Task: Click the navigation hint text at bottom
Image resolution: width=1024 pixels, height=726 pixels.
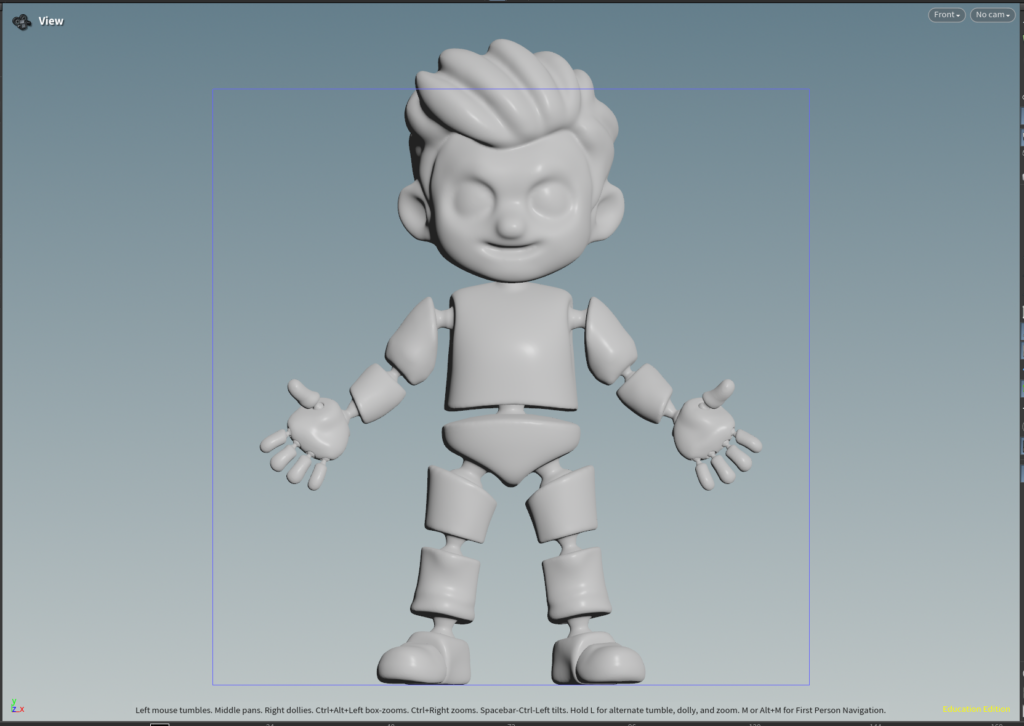Action: pyautogui.click(x=510, y=710)
